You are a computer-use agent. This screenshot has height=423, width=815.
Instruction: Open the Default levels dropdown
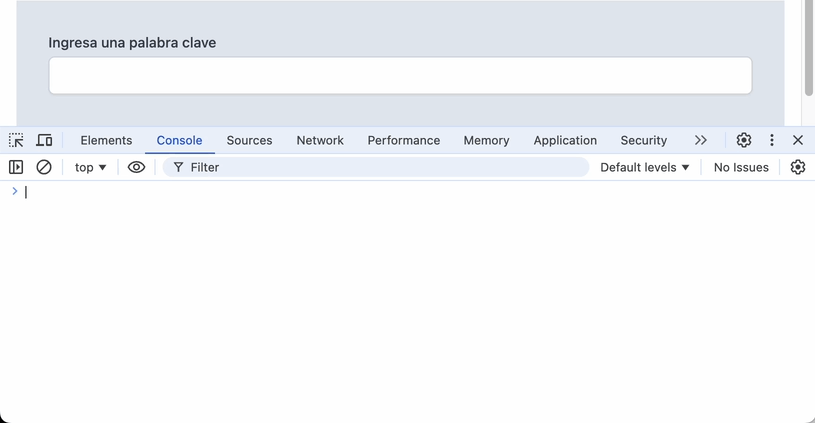point(645,167)
